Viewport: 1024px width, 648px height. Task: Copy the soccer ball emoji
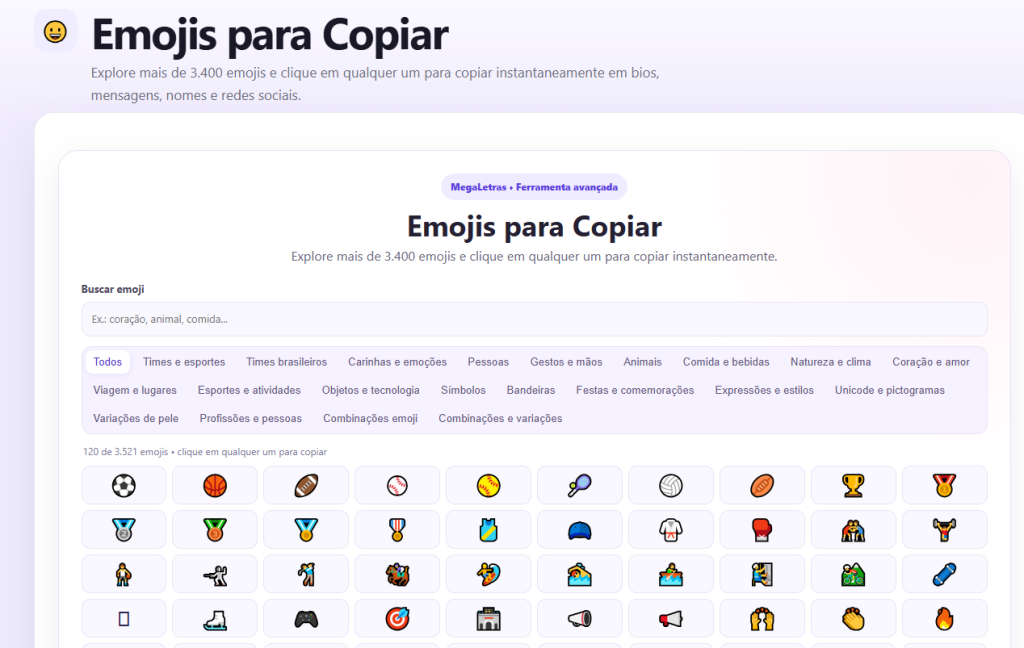click(123, 485)
